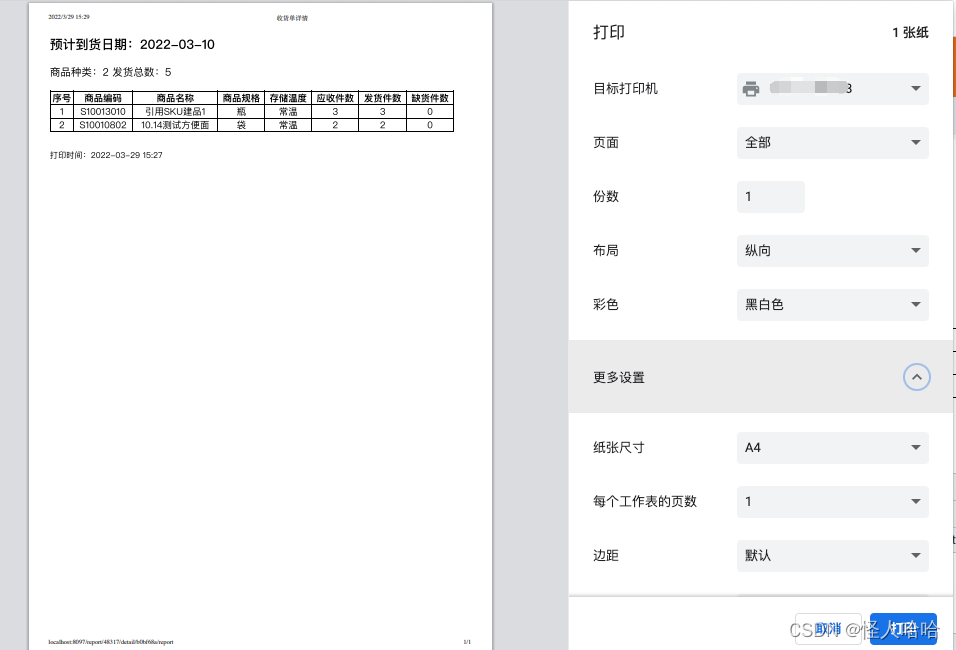Click the 纸张尺寸 label
The width and height of the screenshot is (956, 650).
(x=619, y=448)
